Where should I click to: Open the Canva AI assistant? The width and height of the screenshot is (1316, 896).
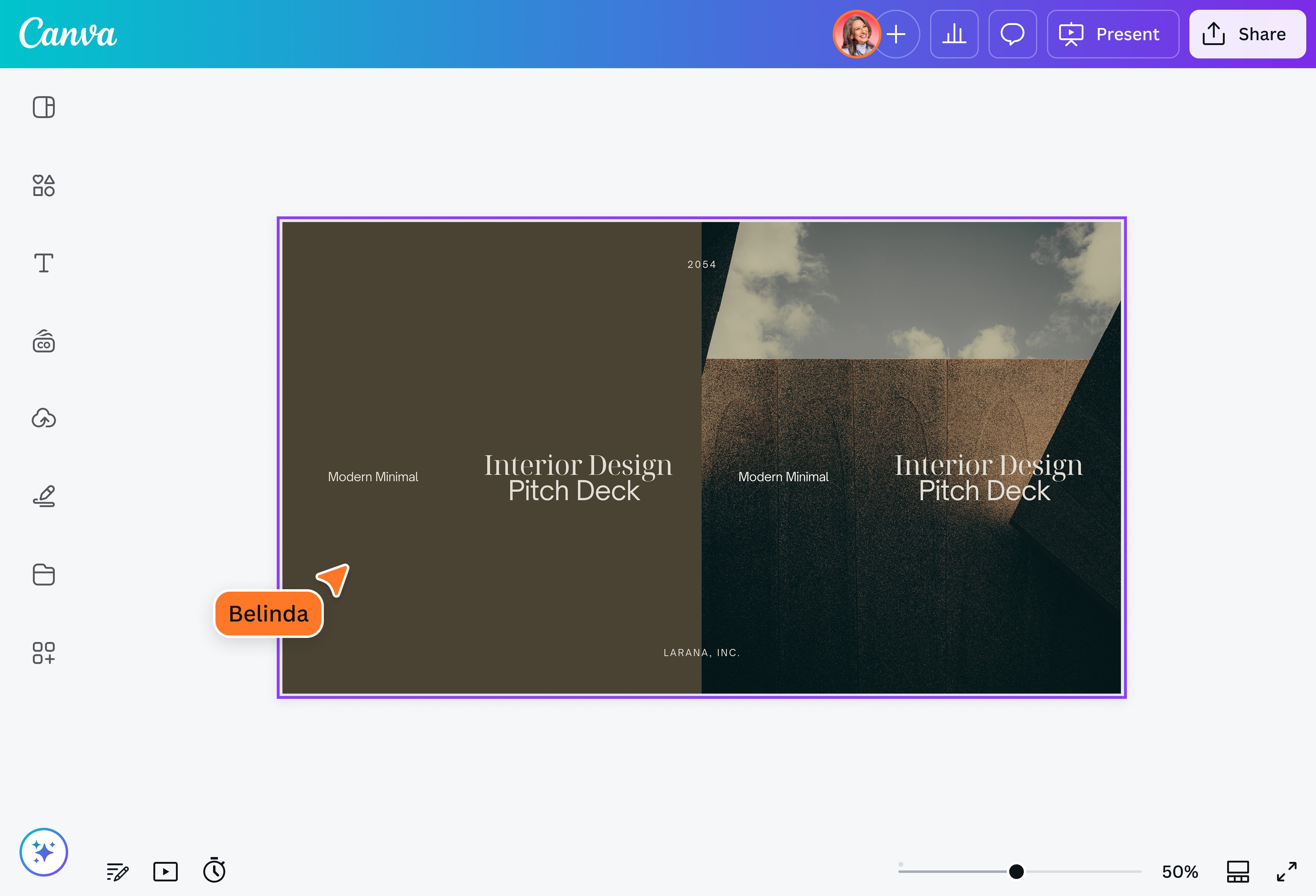coord(44,852)
